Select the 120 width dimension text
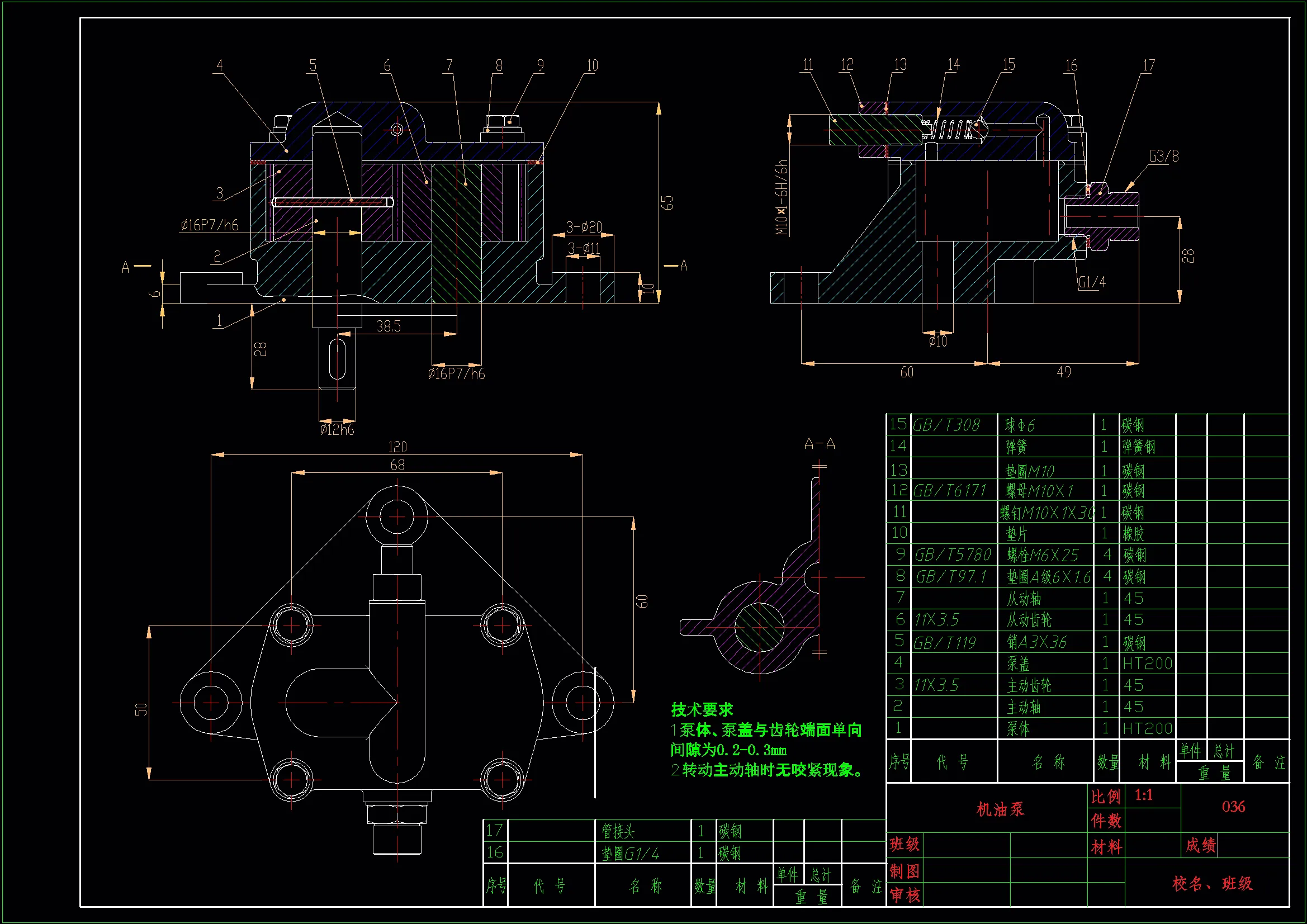The image size is (1307, 924). click(397, 447)
